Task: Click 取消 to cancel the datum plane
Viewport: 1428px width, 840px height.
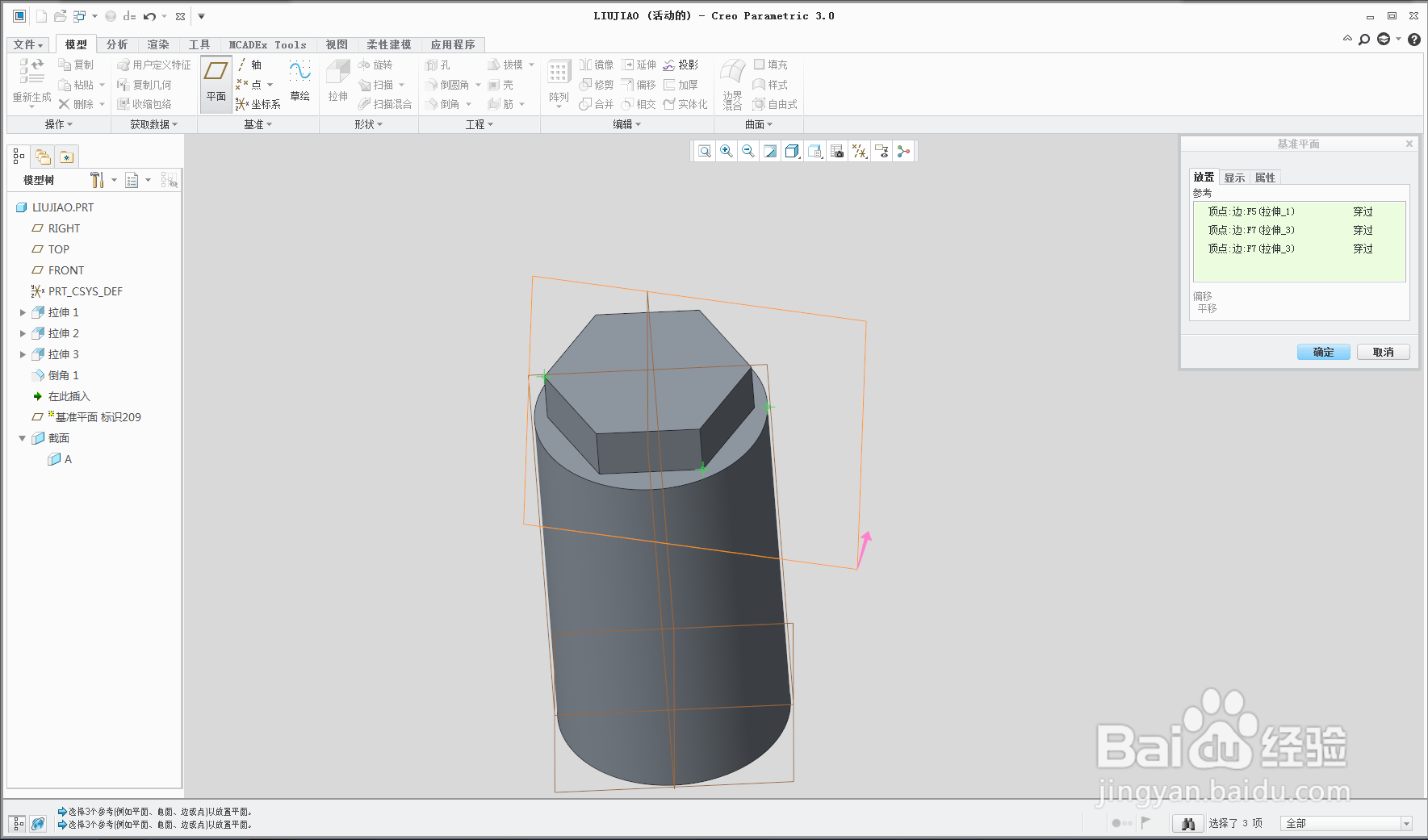Action: coord(1383,352)
